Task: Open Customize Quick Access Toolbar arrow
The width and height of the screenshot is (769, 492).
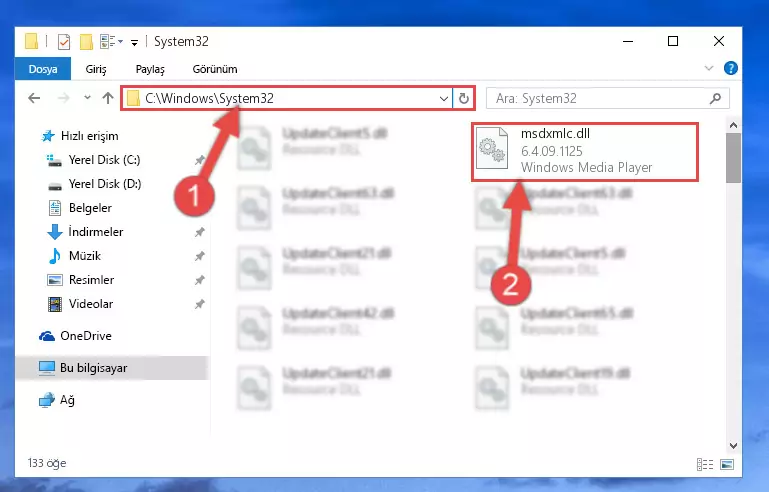Action: [x=134, y=43]
